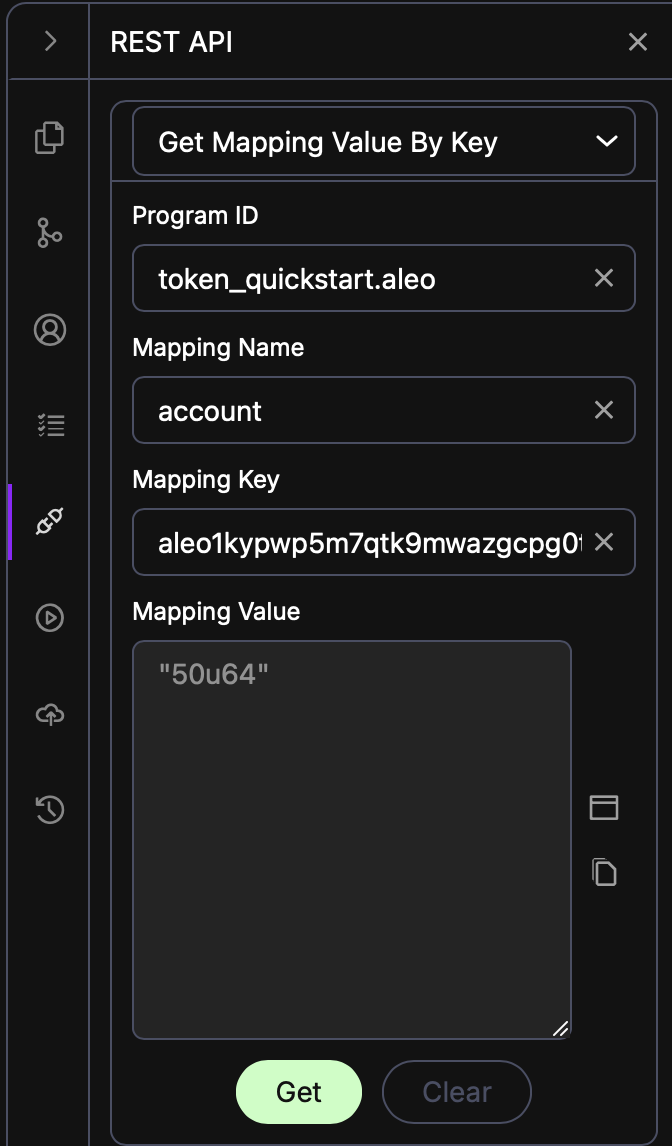Open the file explorer sidebar icon
The height and width of the screenshot is (1146, 672).
pyautogui.click(x=50, y=137)
